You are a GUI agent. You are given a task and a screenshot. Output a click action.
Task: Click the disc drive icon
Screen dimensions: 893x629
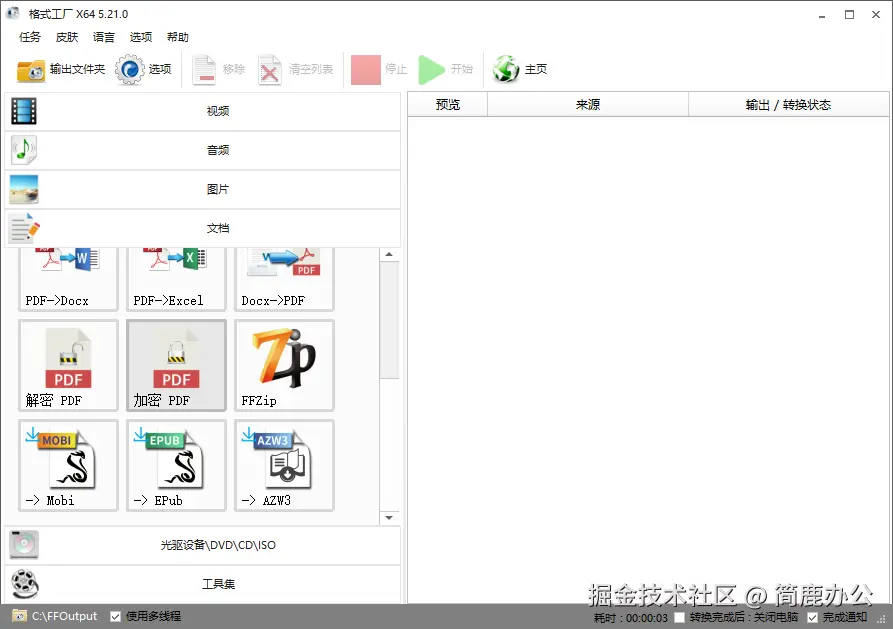(x=24, y=545)
